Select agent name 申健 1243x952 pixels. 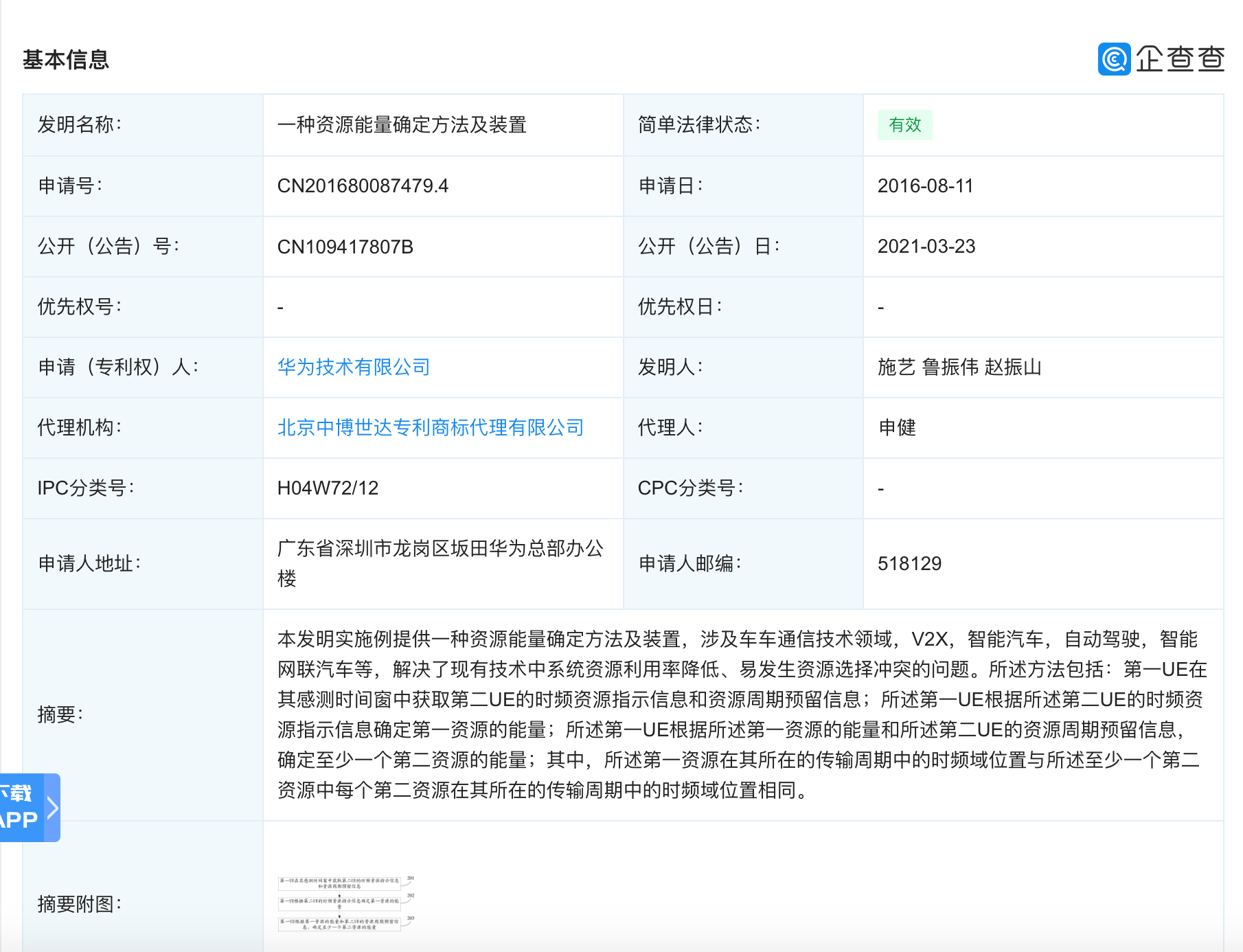point(897,427)
